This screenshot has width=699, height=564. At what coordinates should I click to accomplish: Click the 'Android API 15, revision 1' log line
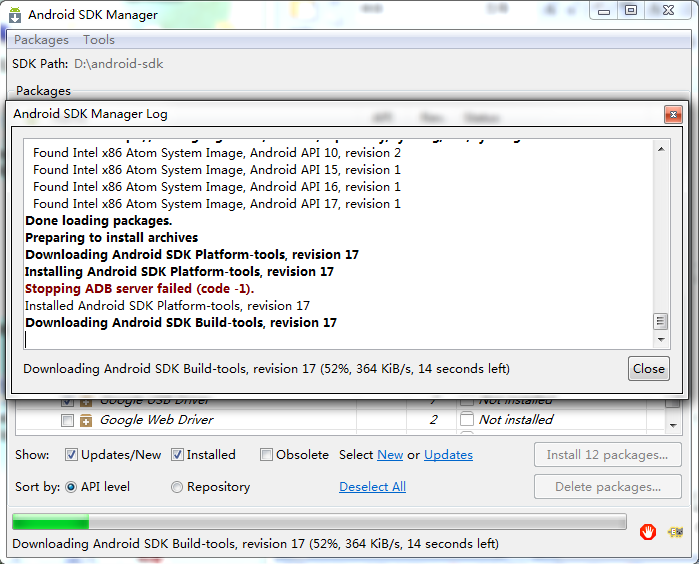(x=217, y=170)
